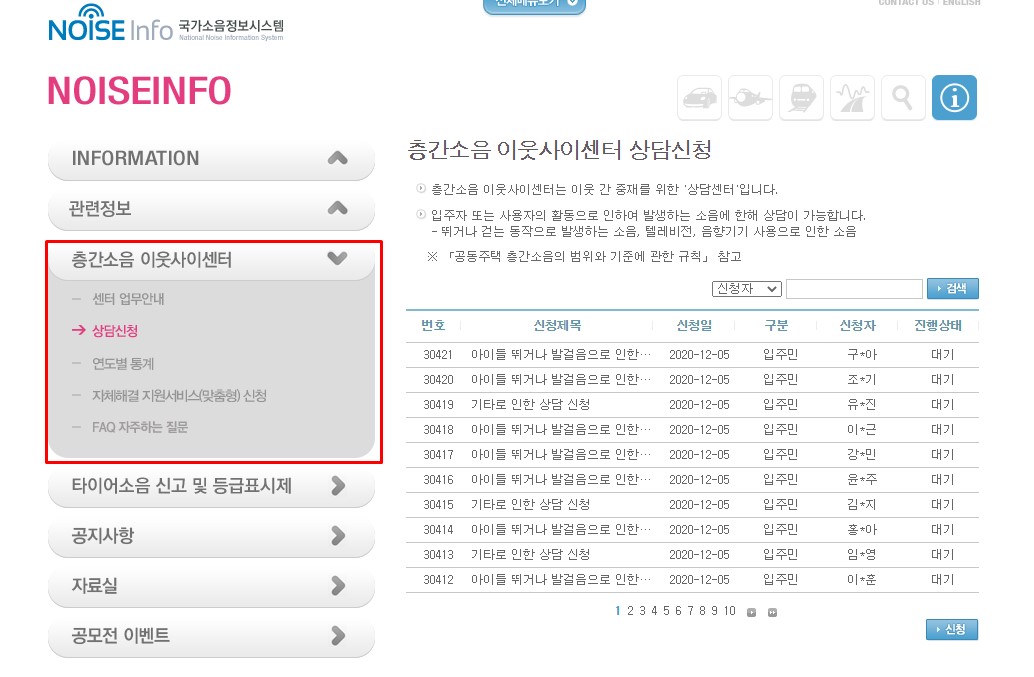
Task: Click the search keyword input field
Action: pyautogui.click(x=854, y=289)
